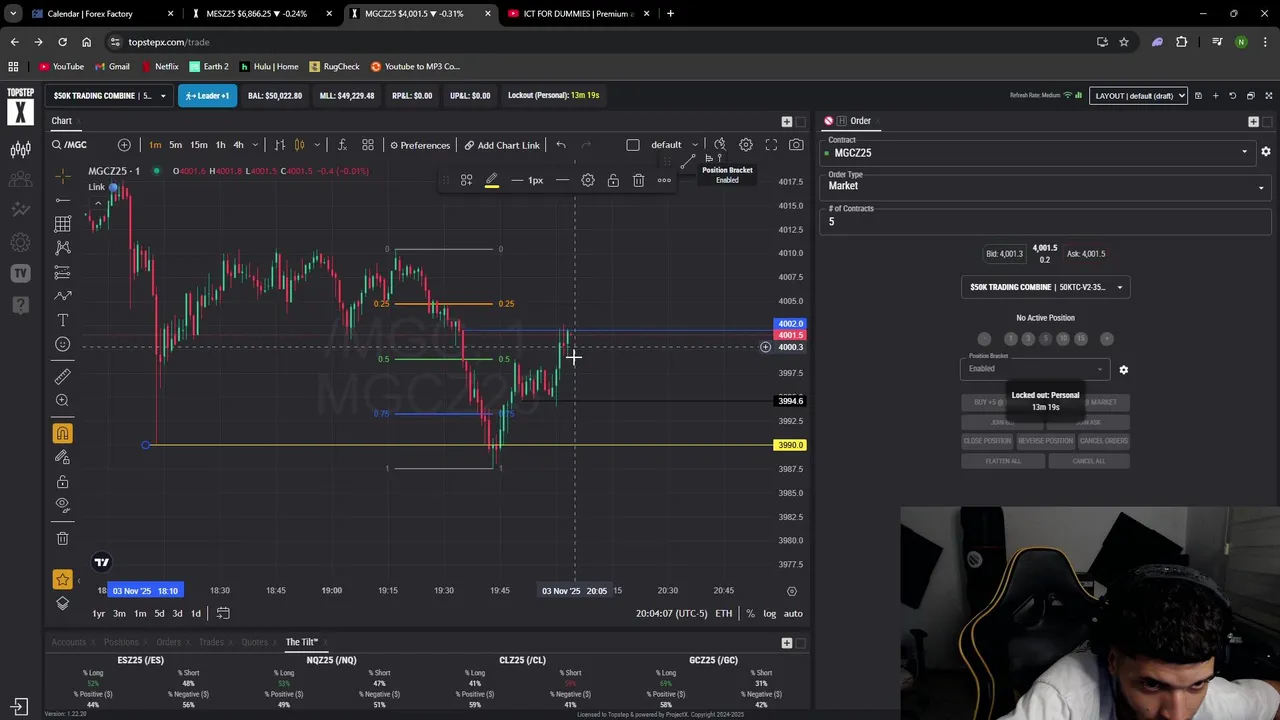Screen dimensions: 1280x720
Task: Switch to the Order tab
Action: (860, 121)
